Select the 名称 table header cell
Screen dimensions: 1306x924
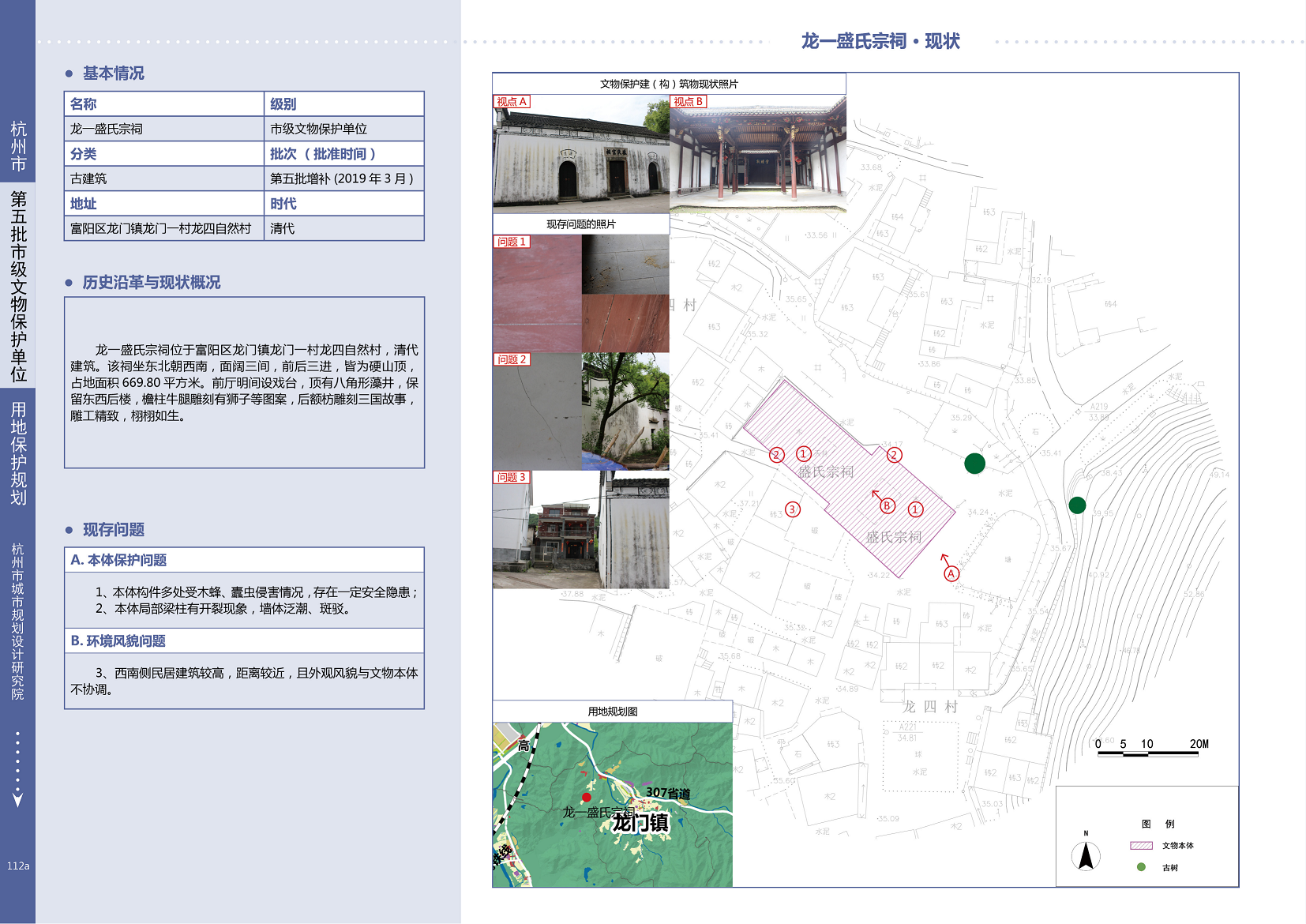[164, 104]
